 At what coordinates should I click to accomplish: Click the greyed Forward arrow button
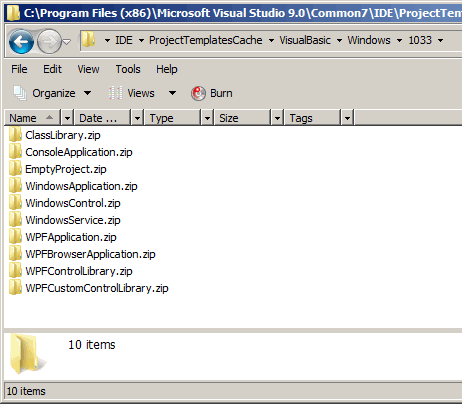[49, 41]
